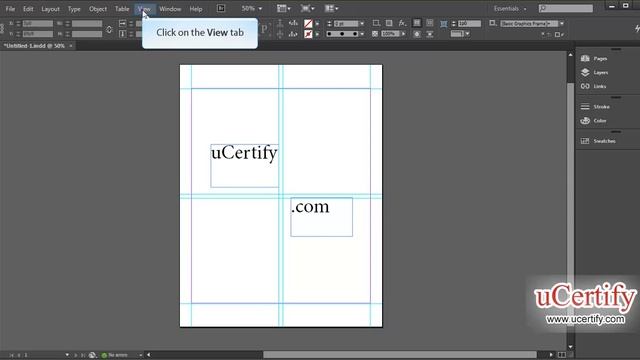Open the Swatches panel

coord(598,141)
